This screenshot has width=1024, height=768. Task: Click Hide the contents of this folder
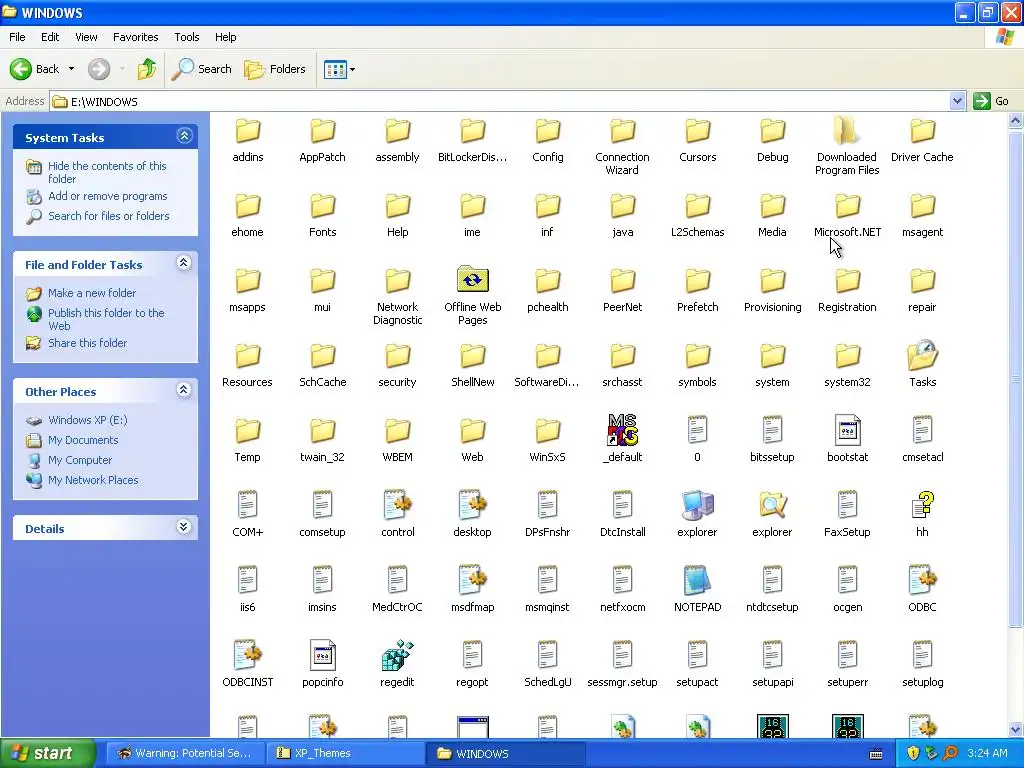point(107,172)
